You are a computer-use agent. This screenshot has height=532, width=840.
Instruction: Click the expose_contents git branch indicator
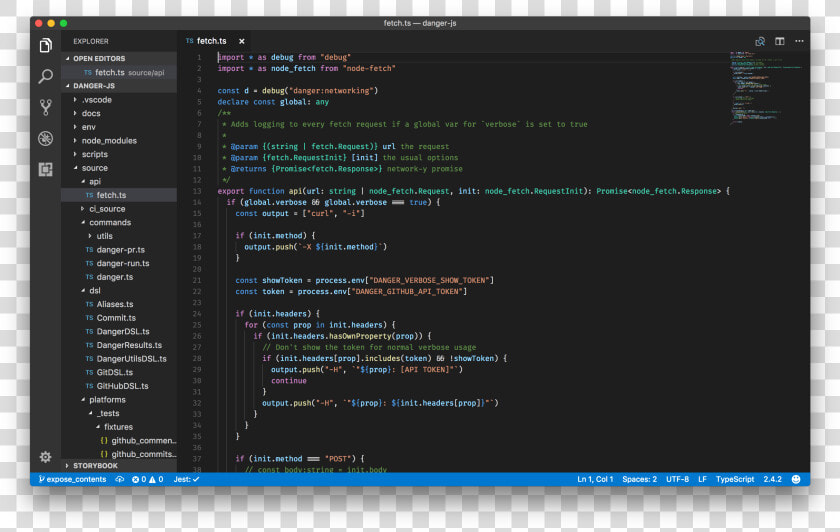tap(72, 479)
